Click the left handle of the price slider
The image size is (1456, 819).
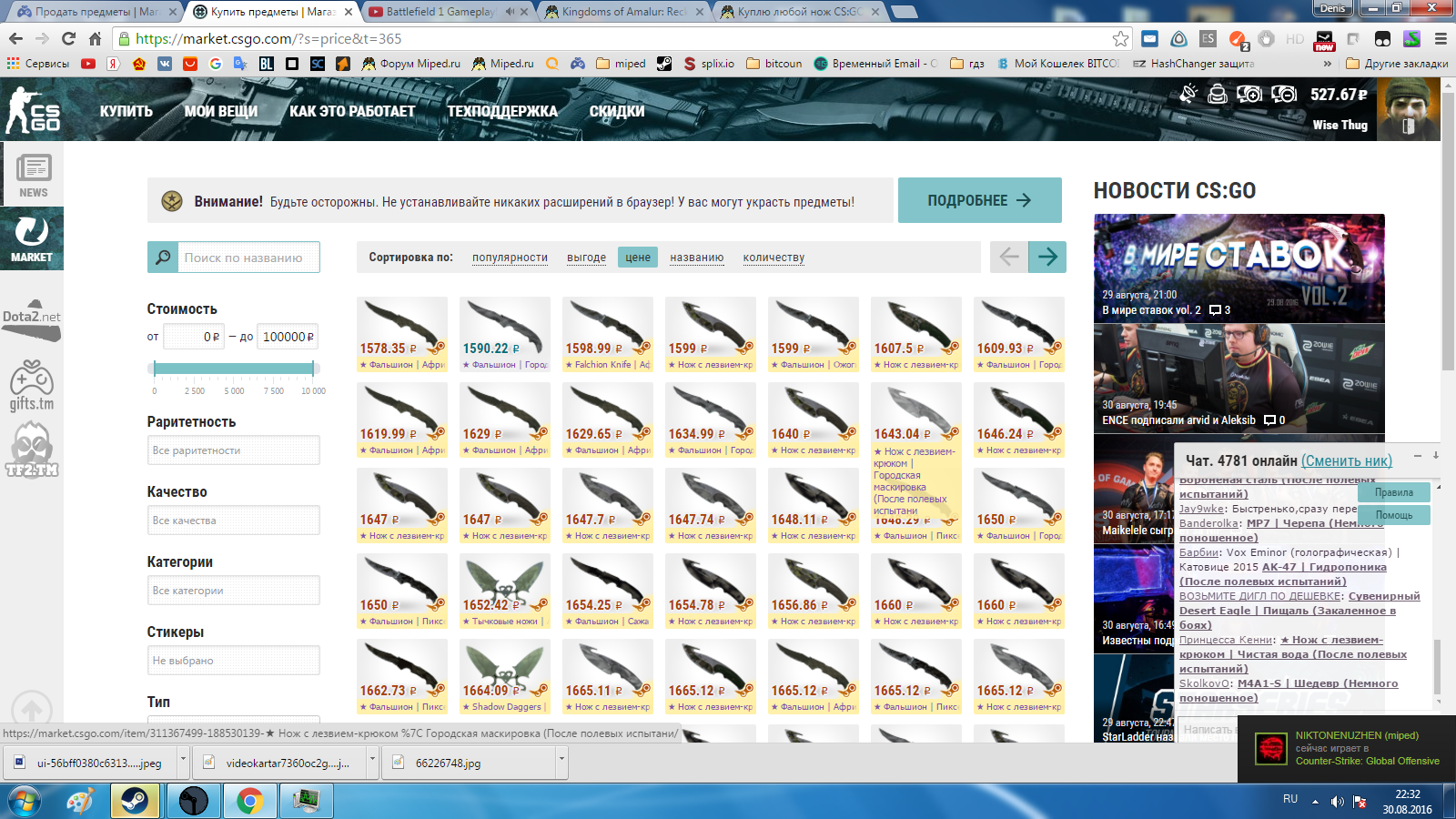(155, 368)
